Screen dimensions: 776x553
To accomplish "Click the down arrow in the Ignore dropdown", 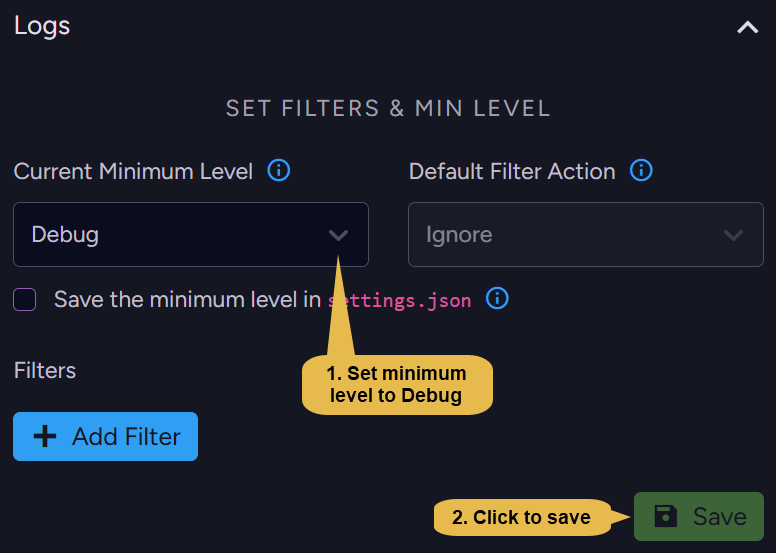I will point(733,235).
